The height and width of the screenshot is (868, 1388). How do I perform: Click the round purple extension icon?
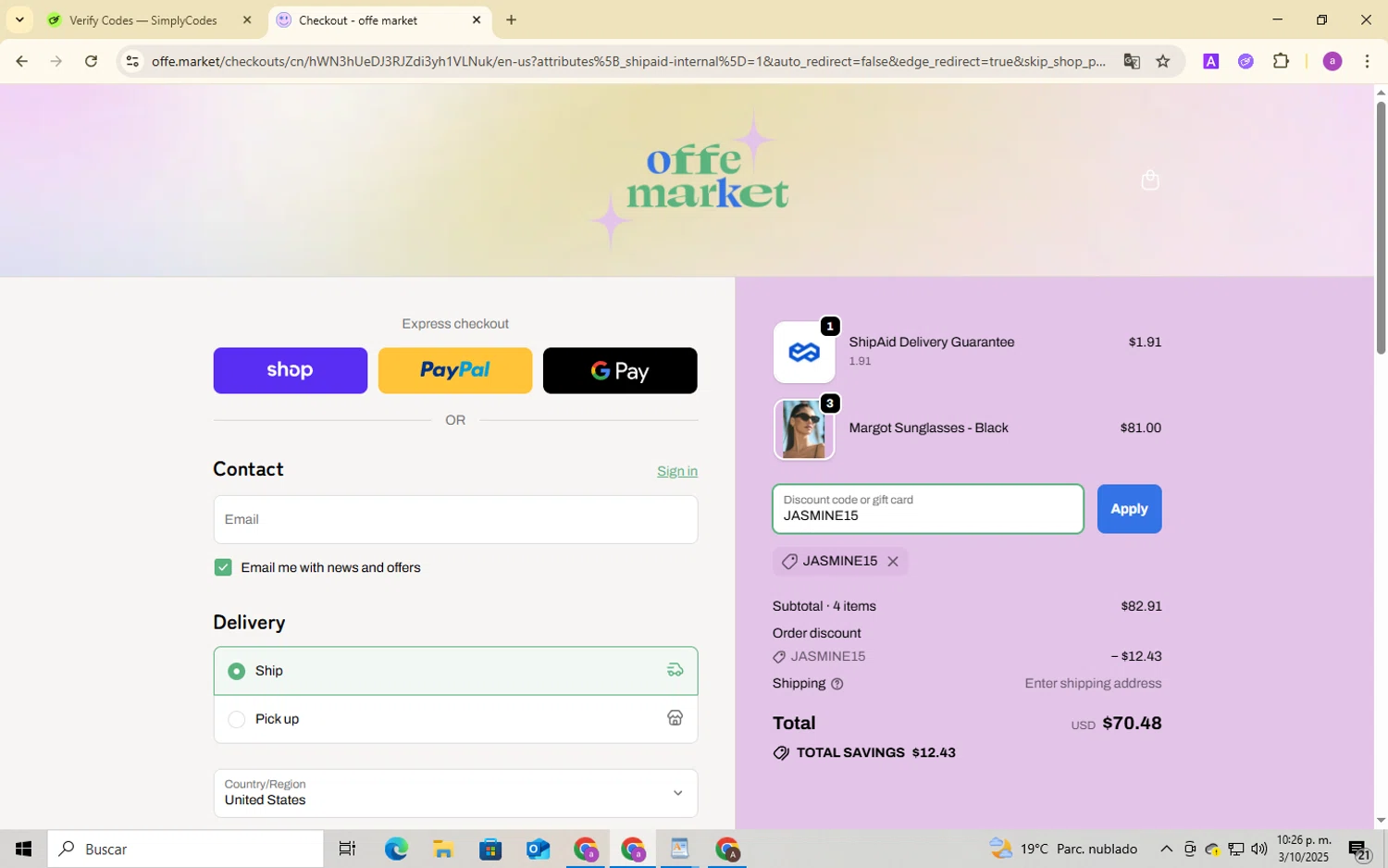click(1245, 61)
